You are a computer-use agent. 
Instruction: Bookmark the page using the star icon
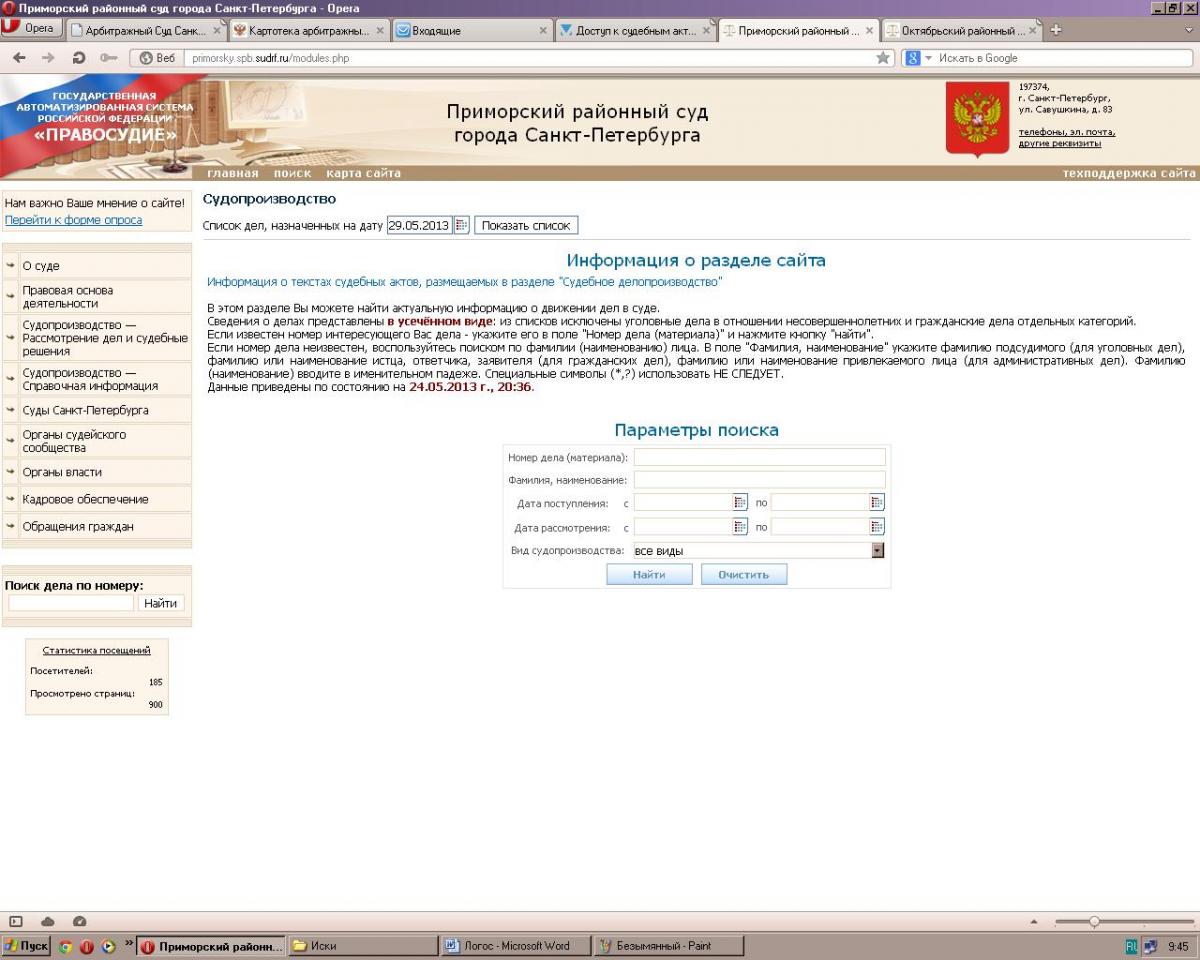click(883, 58)
